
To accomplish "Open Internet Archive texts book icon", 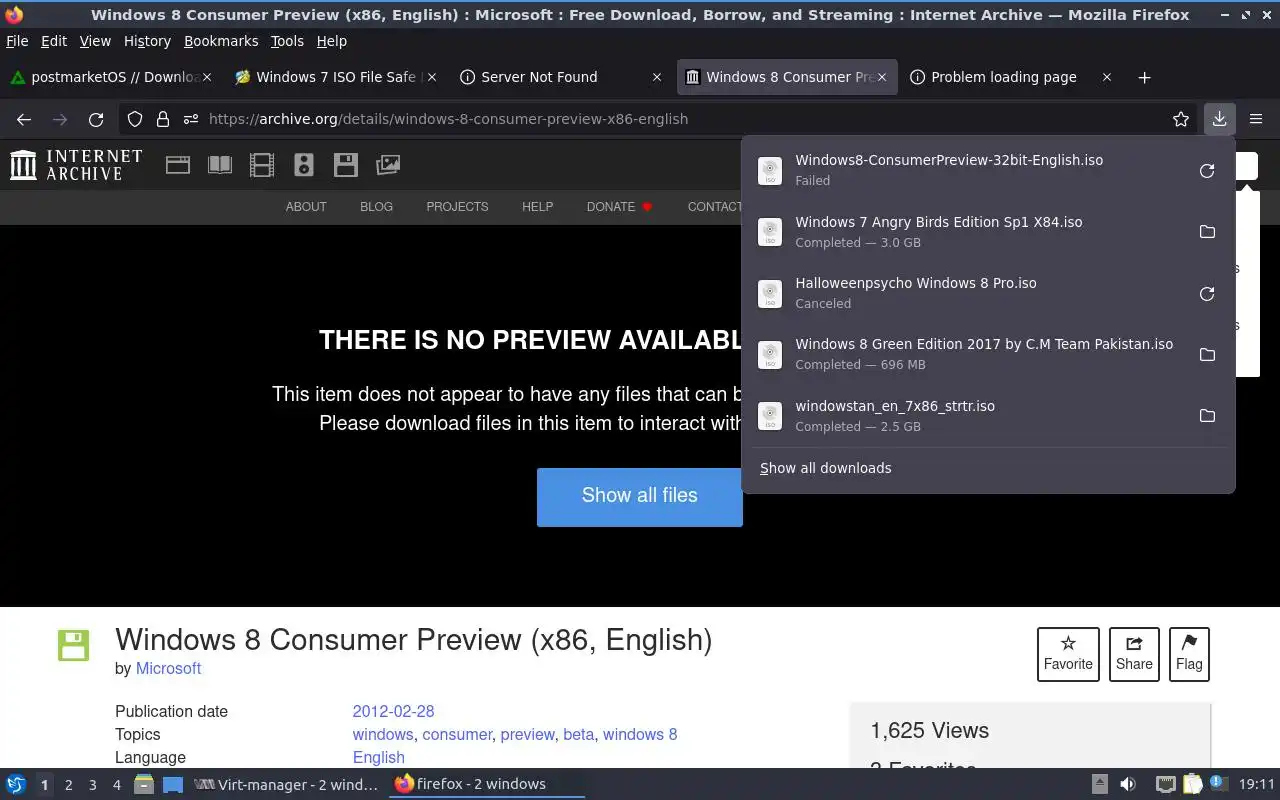I will 220,165.
